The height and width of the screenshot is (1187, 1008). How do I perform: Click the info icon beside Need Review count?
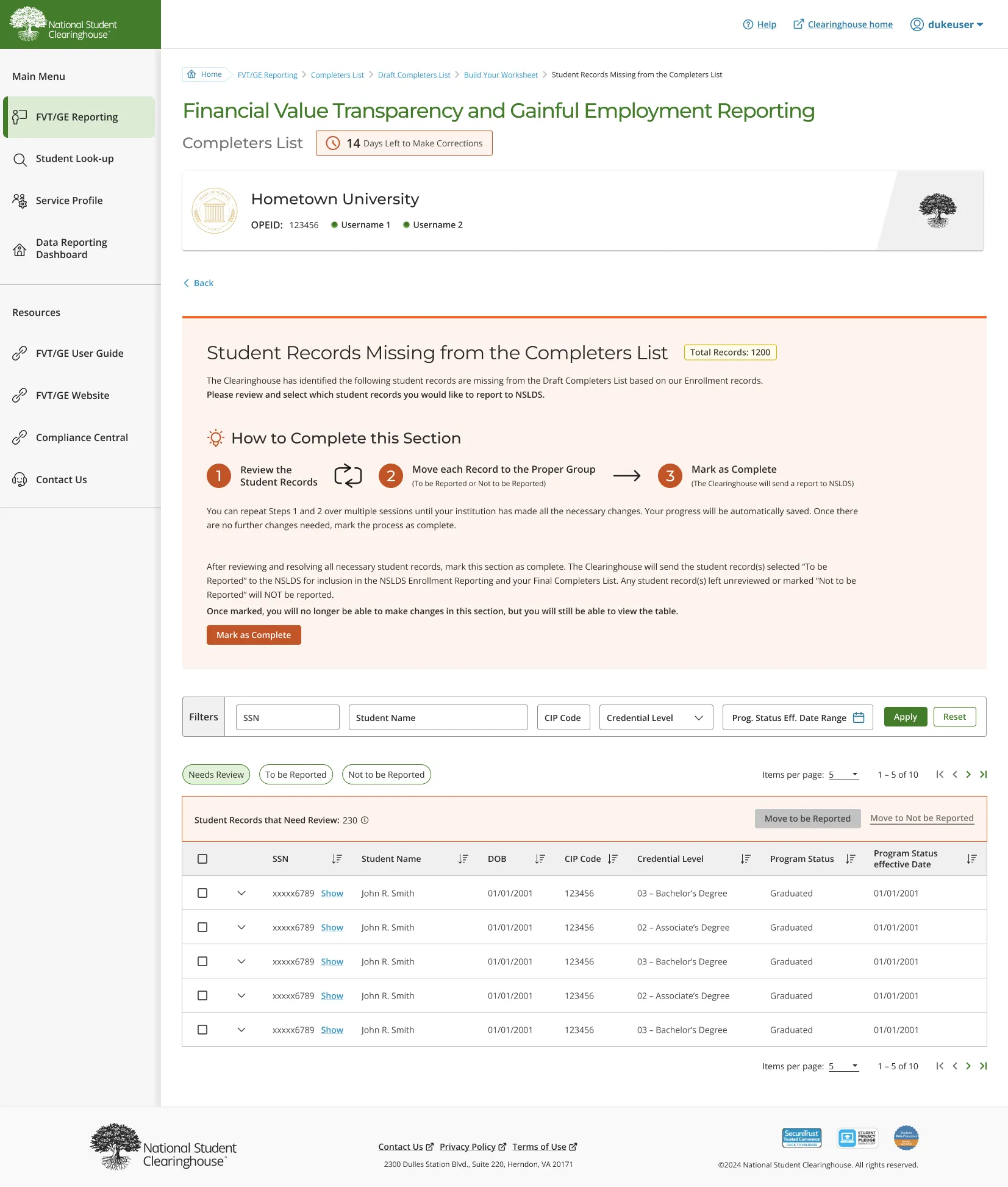tap(365, 820)
